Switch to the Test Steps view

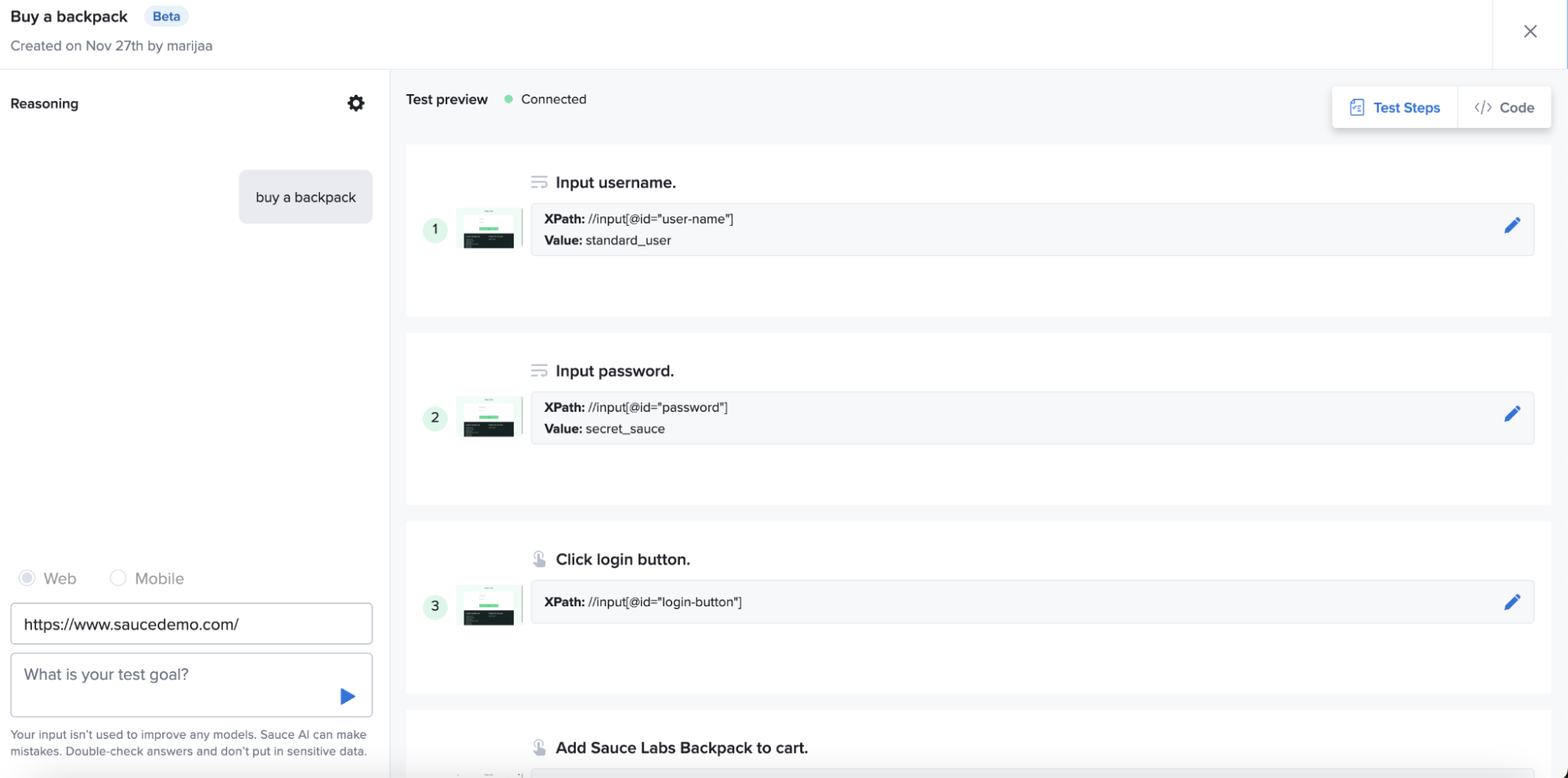[1395, 107]
